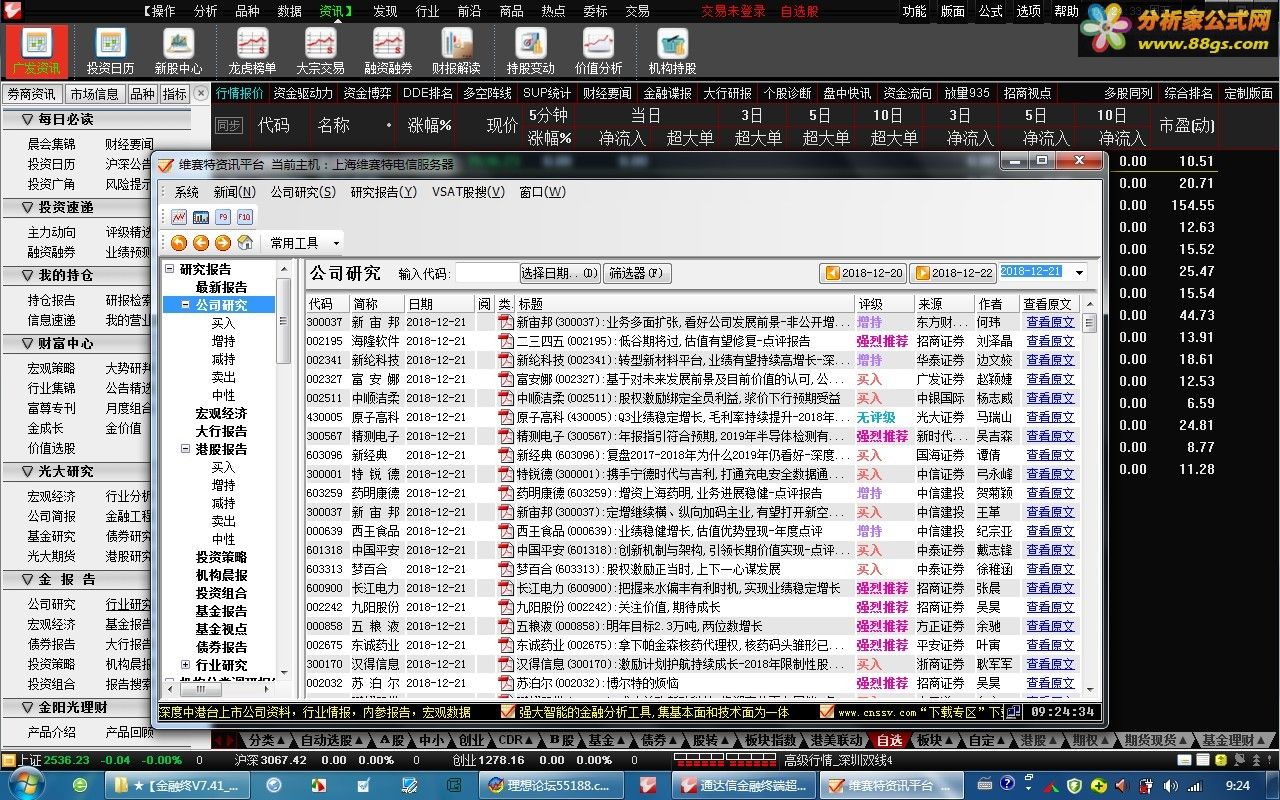Open the 价值分析 toolbar icon

(x=598, y=51)
